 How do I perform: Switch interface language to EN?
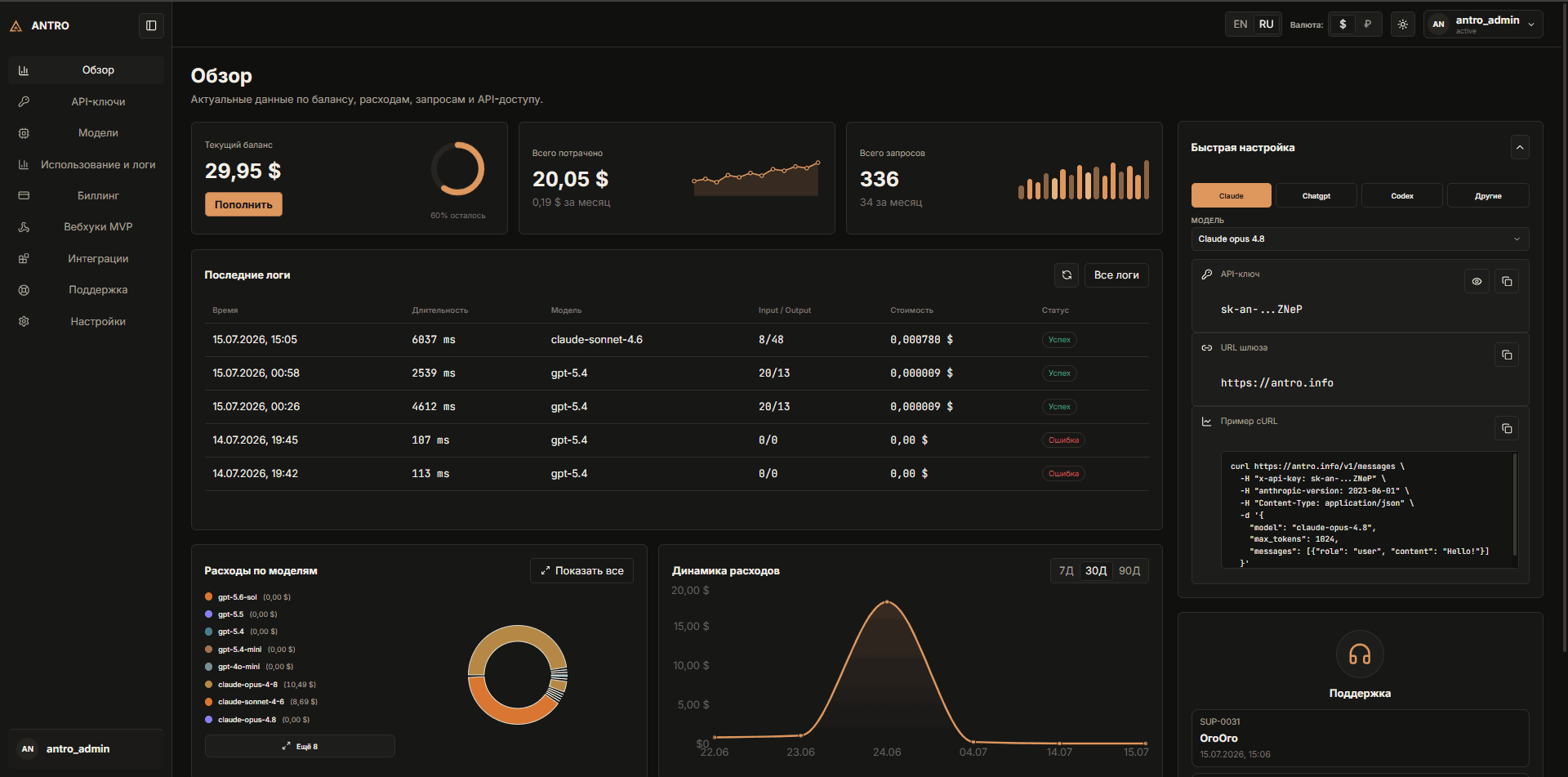pos(1240,25)
